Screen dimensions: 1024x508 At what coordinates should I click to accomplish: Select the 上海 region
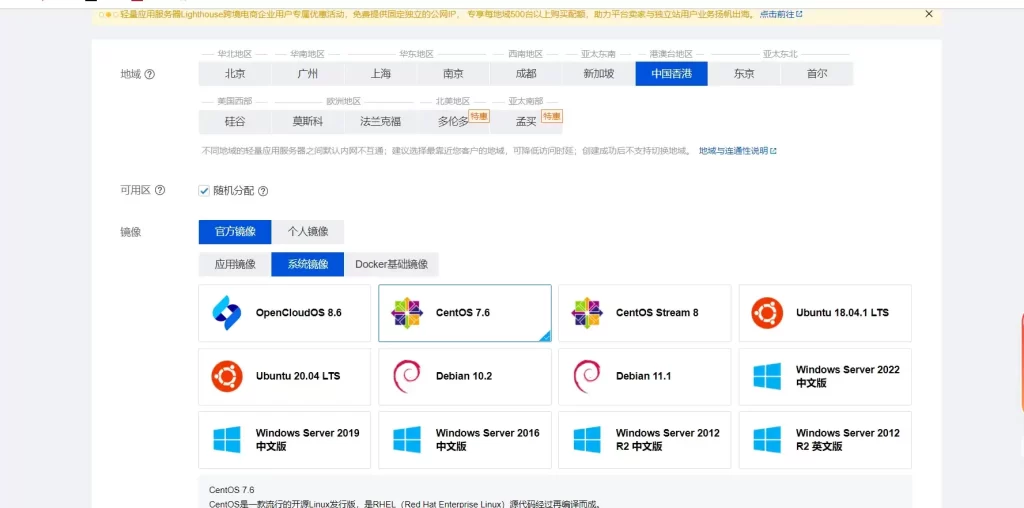click(x=381, y=74)
